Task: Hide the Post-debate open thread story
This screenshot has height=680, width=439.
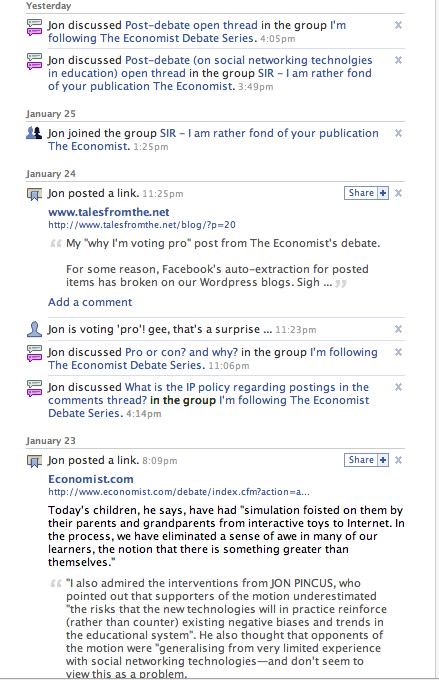Action: point(398,25)
